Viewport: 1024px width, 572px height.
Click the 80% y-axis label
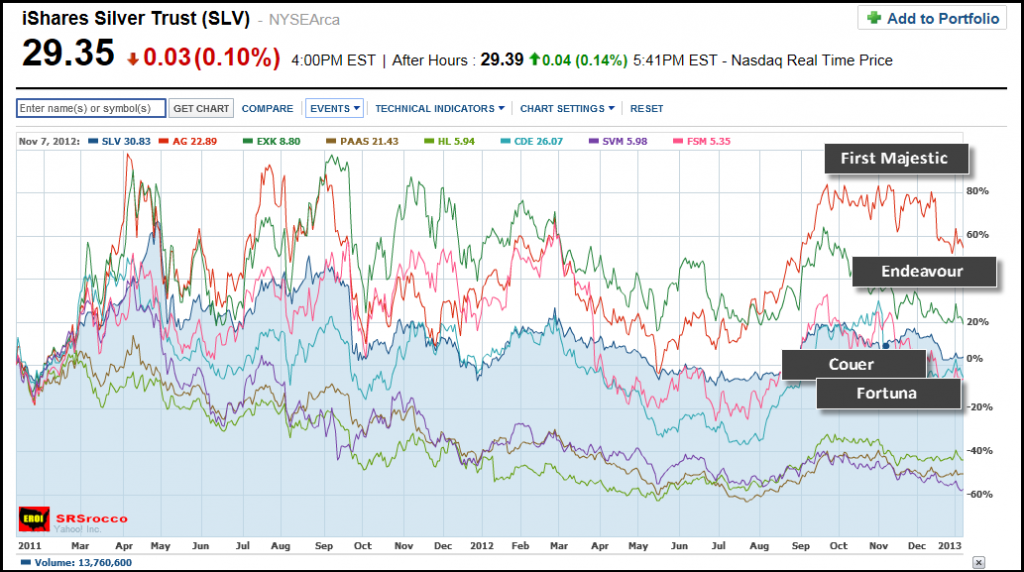point(977,191)
